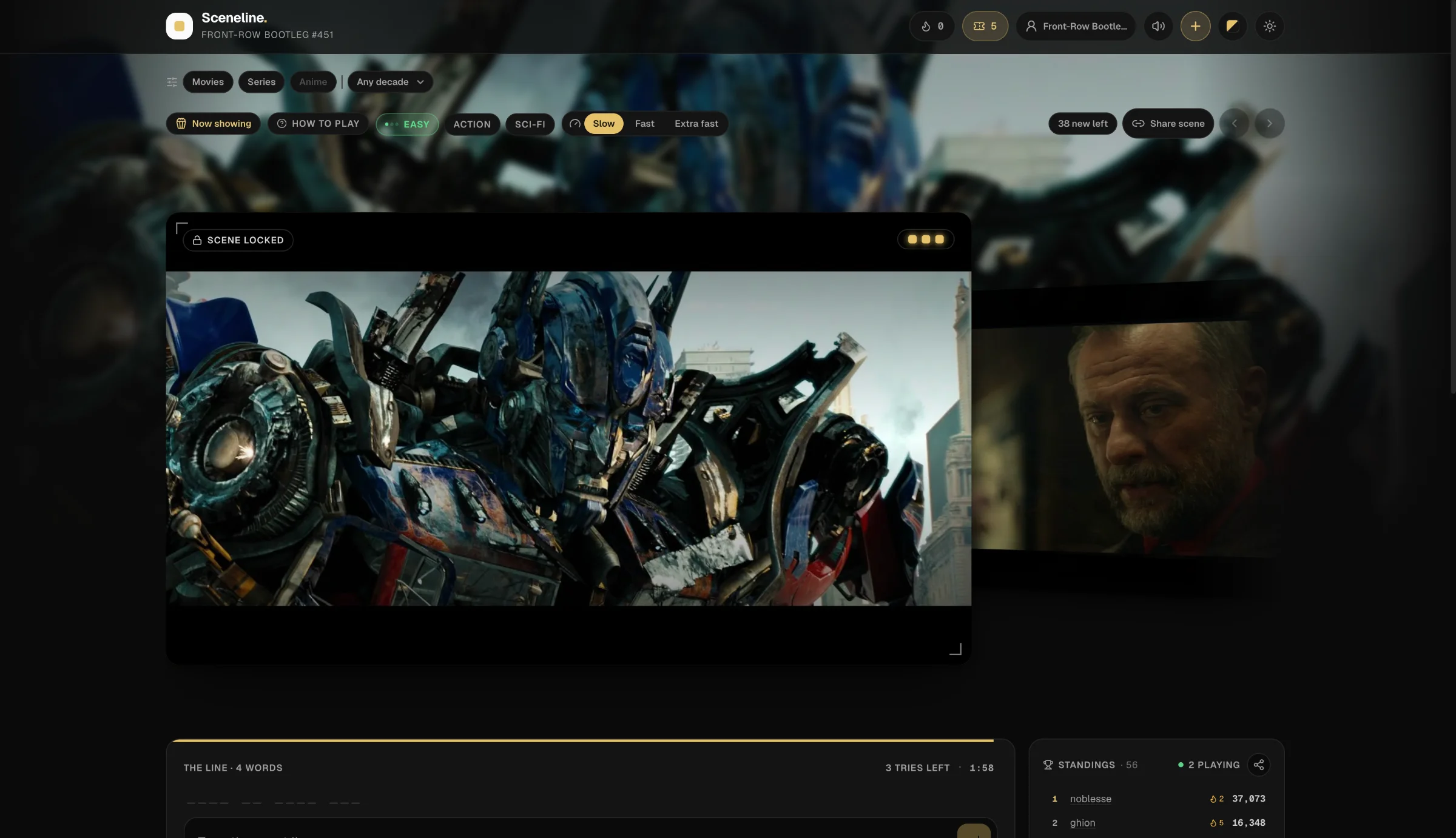1456x838 pixels.
Task: Switch brightness with the sun icon
Action: pyautogui.click(x=1269, y=26)
